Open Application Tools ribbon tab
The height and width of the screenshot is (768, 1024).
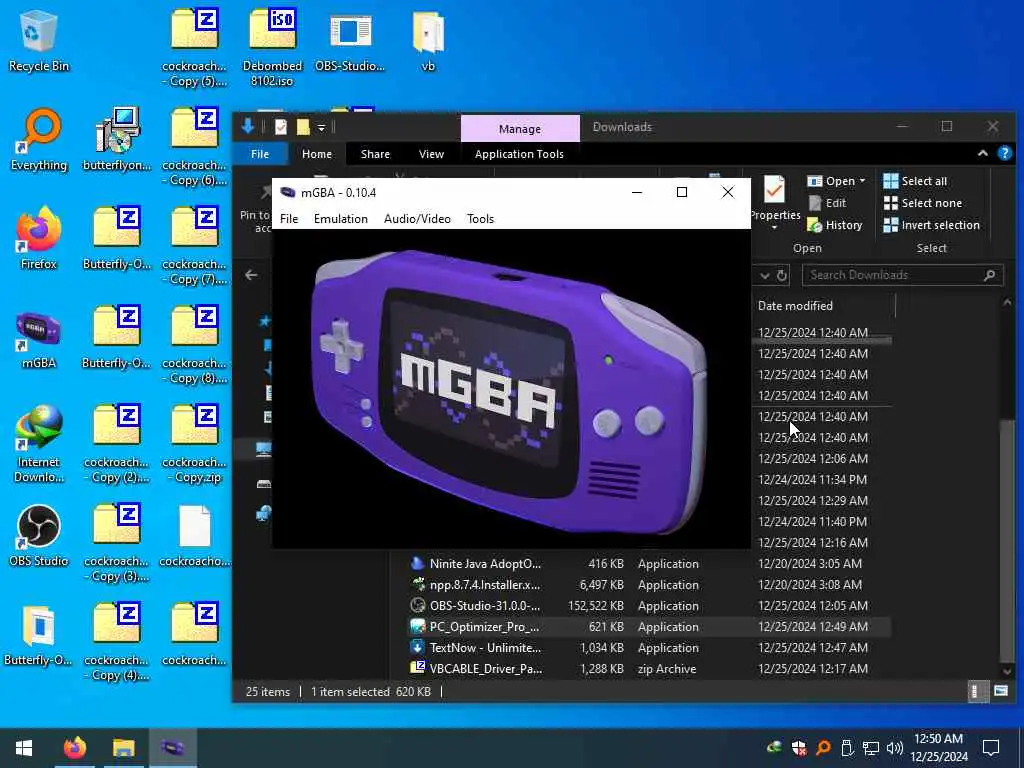(519, 154)
